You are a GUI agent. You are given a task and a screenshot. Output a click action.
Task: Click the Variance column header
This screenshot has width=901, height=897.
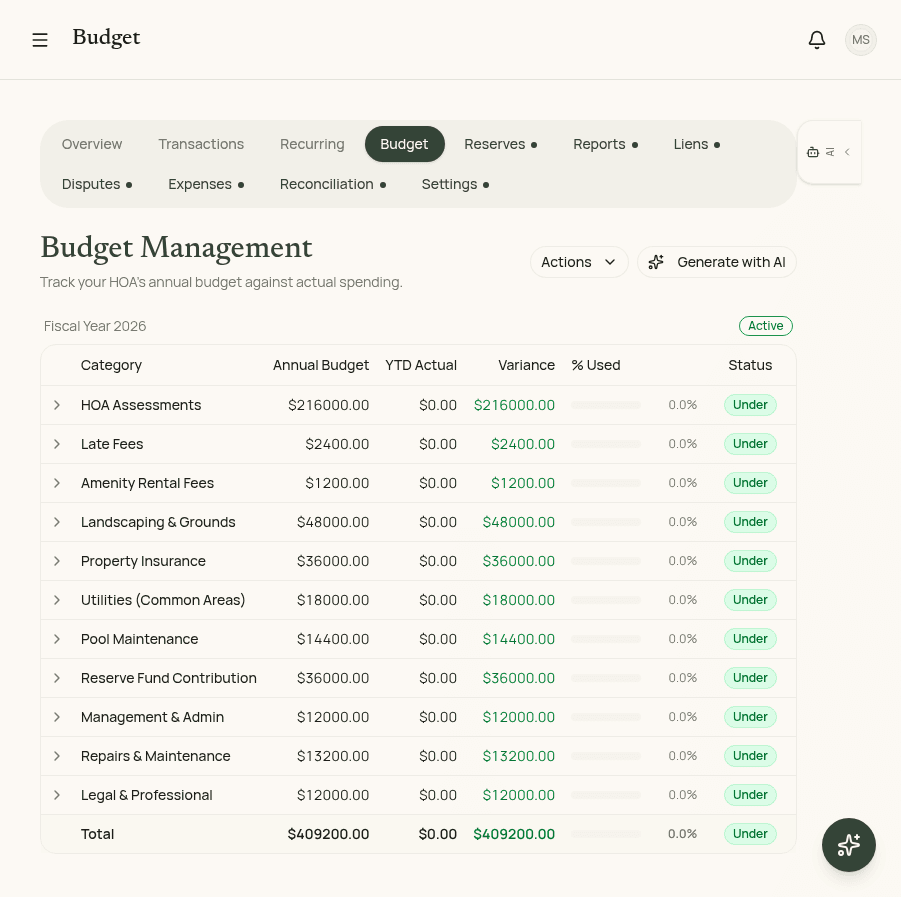coord(526,365)
